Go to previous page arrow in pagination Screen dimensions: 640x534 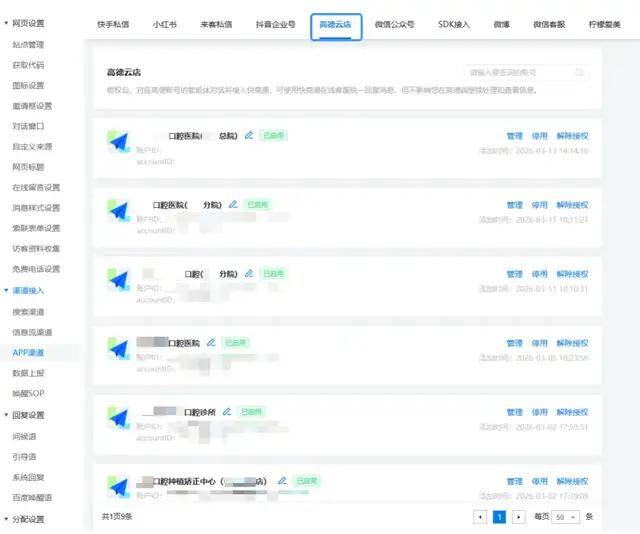coord(481,517)
